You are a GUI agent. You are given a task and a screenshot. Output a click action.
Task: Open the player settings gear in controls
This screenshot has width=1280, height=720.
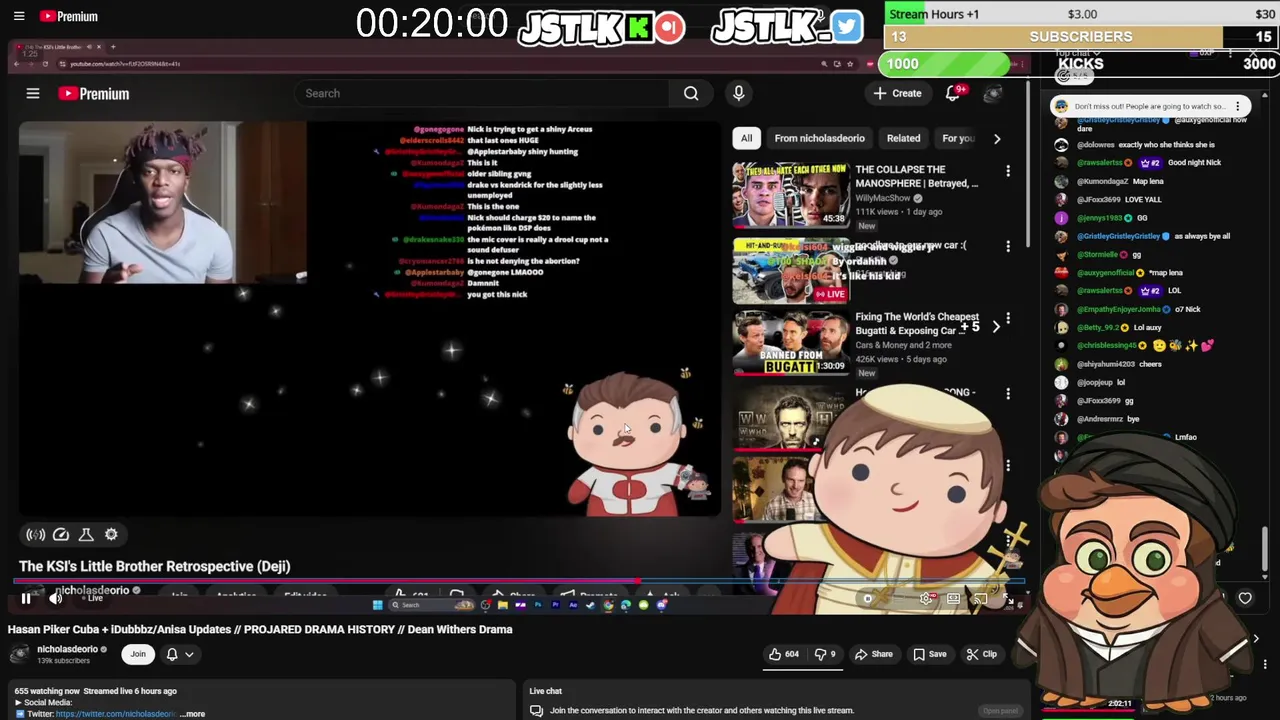tap(927, 599)
